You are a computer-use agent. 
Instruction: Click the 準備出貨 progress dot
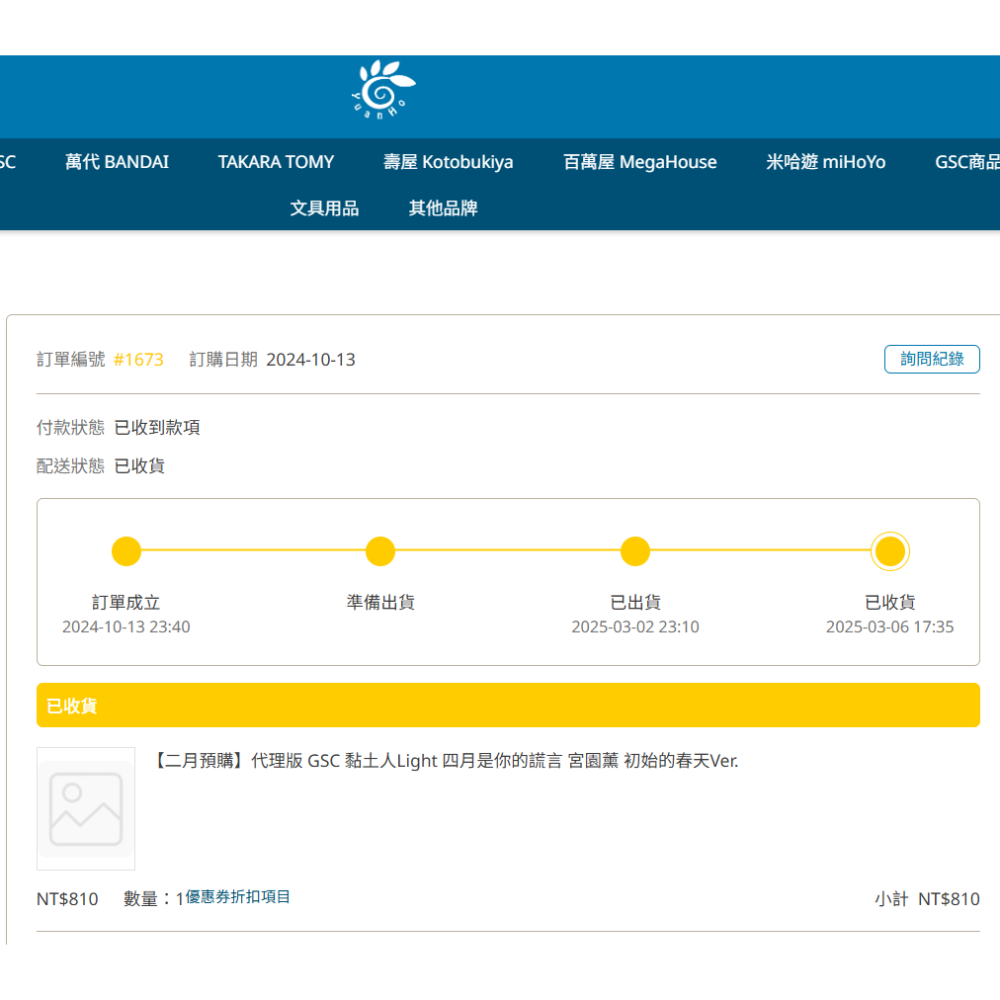coord(381,551)
